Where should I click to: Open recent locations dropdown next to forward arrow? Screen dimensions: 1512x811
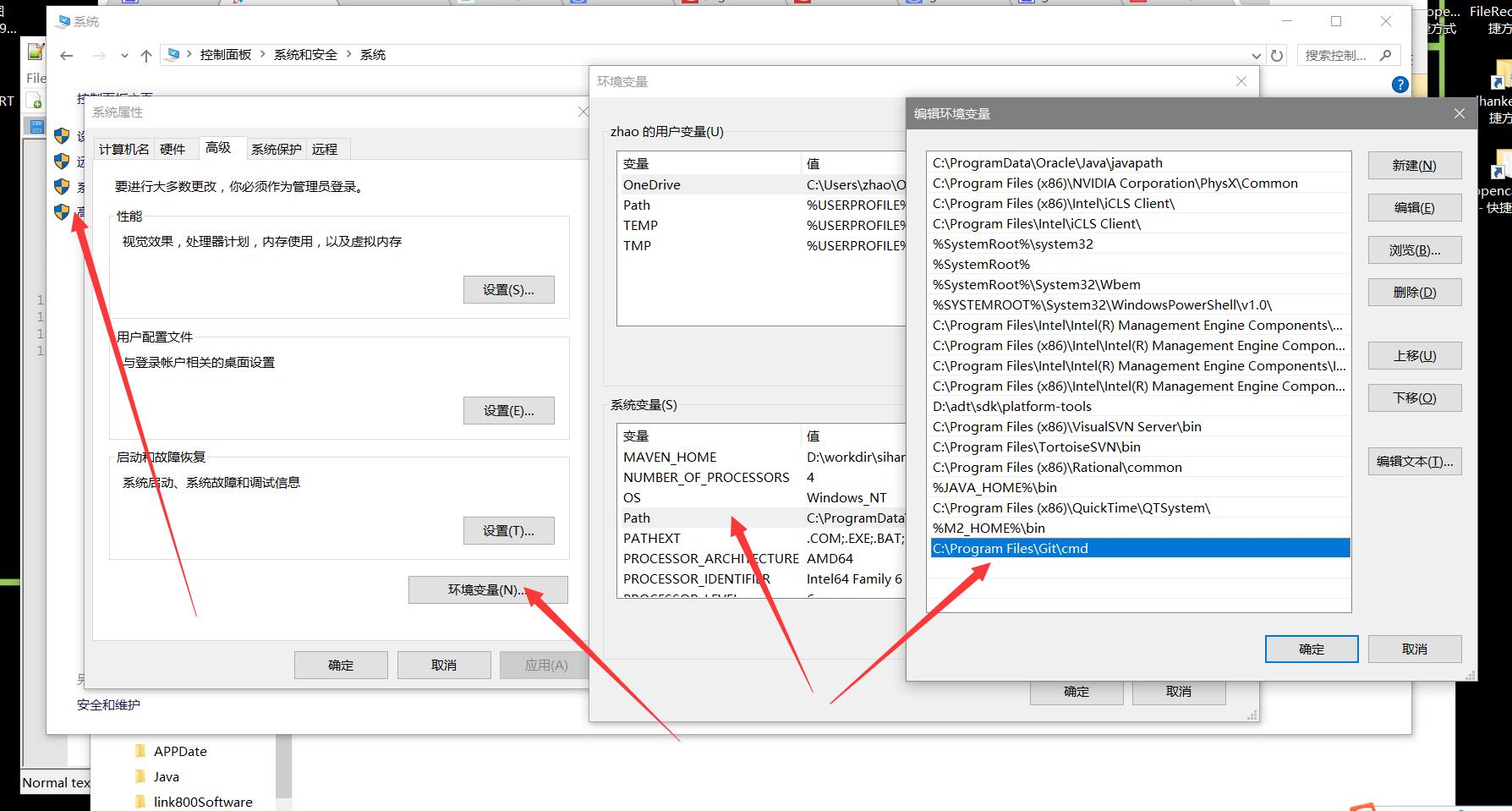click(x=124, y=56)
